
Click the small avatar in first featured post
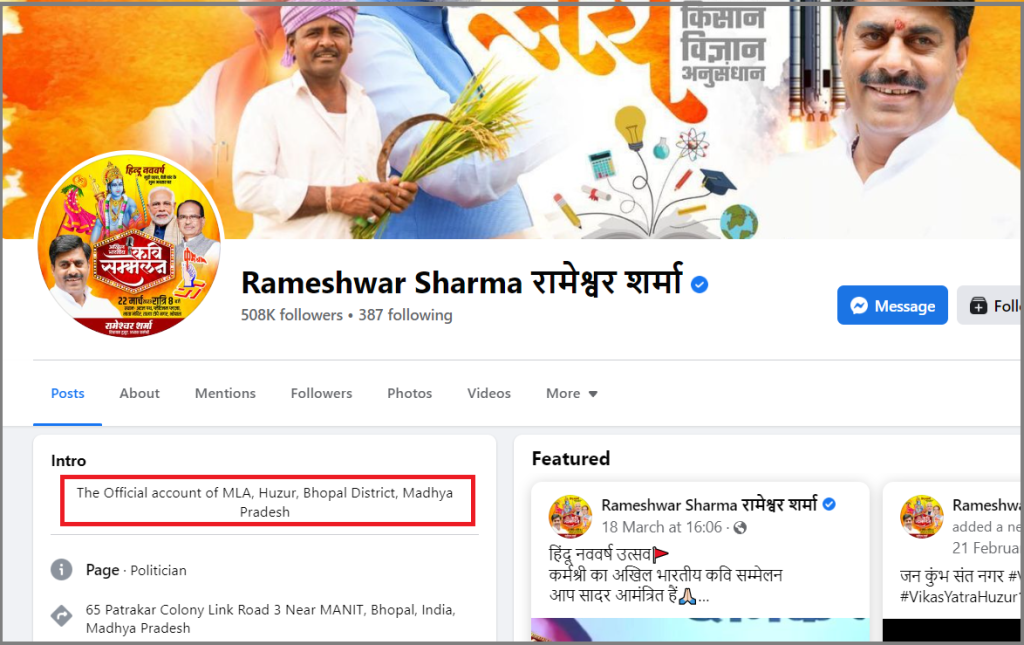(x=570, y=516)
